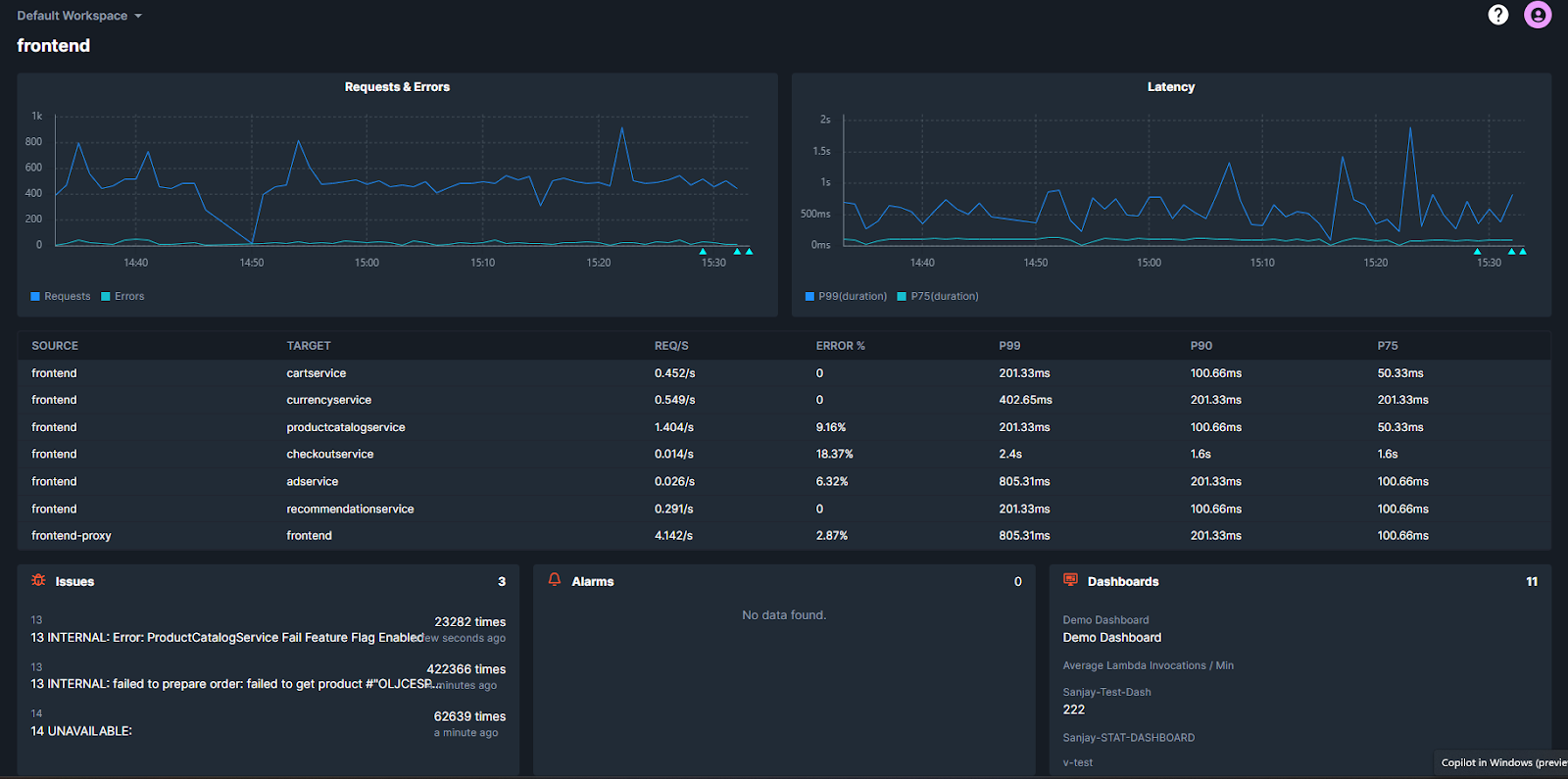Screen dimensions: 1568x779
Task: Select the checkoutservice target row
Action: coord(784,454)
